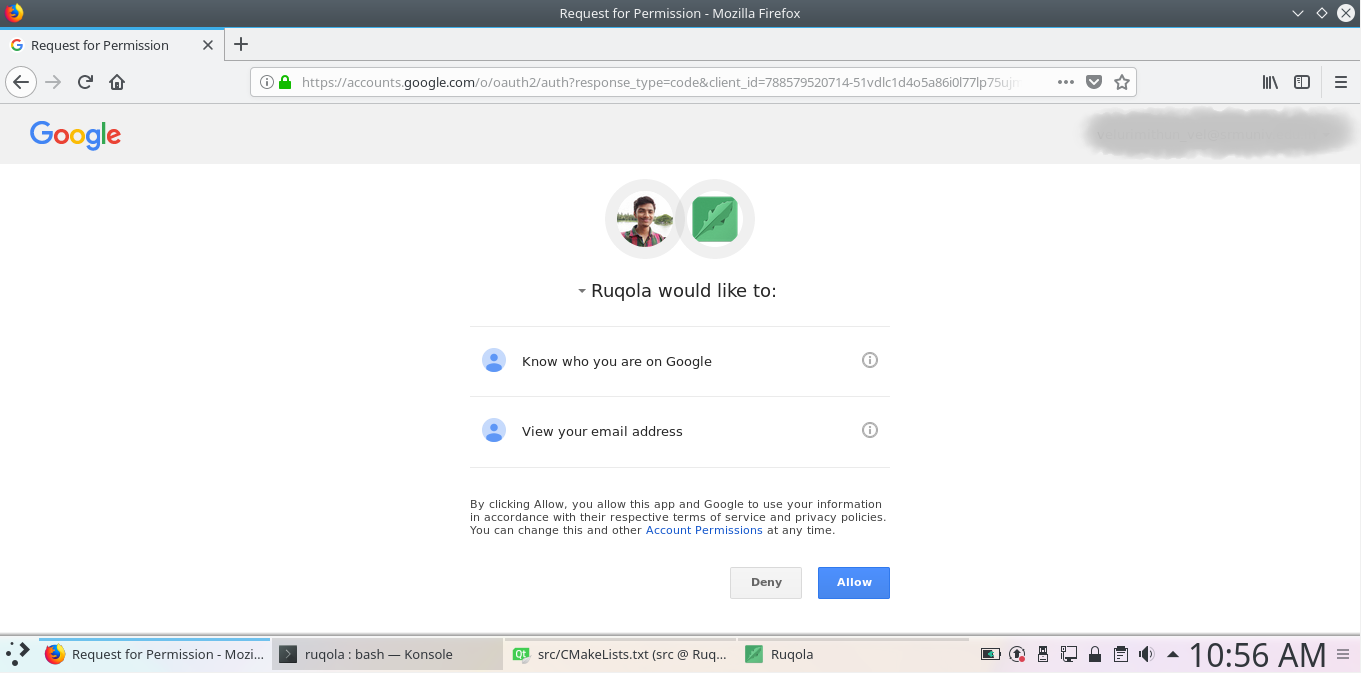This screenshot has width=1361, height=673.
Task: Click the Firefox reload page icon
Action: (x=85, y=82)
